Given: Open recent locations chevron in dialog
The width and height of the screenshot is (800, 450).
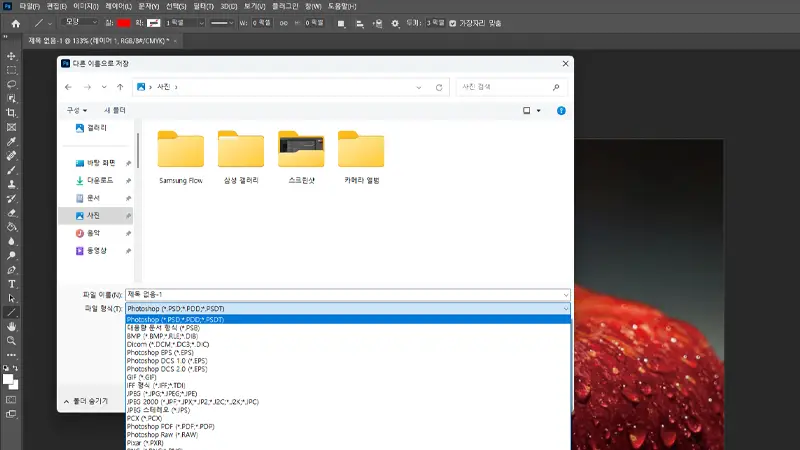Looking at the screenshot, I should (104, 87).
